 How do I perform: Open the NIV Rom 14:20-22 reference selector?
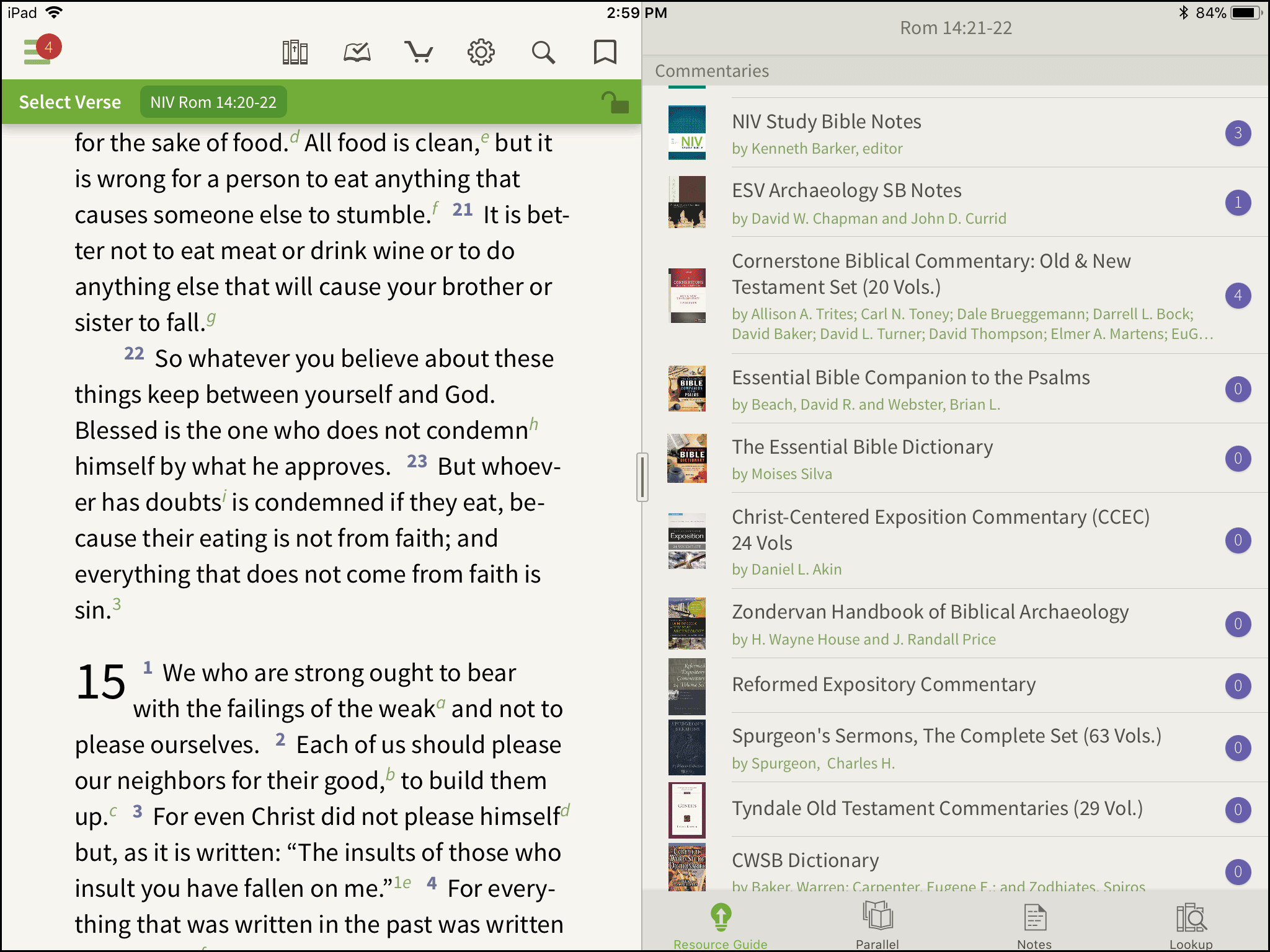(x=213, y=102)
